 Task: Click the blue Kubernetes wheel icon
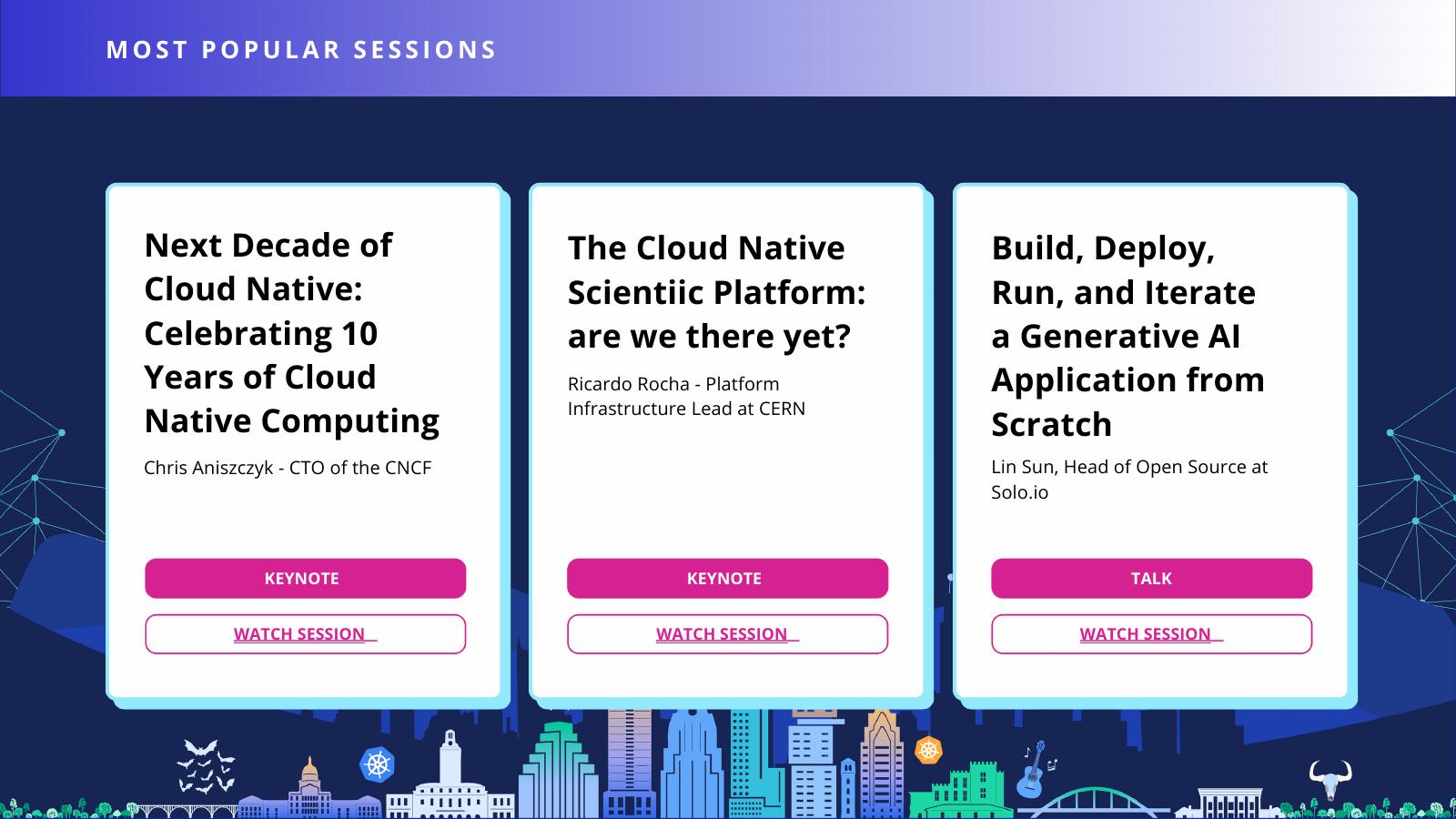click(x=377, y=763)
